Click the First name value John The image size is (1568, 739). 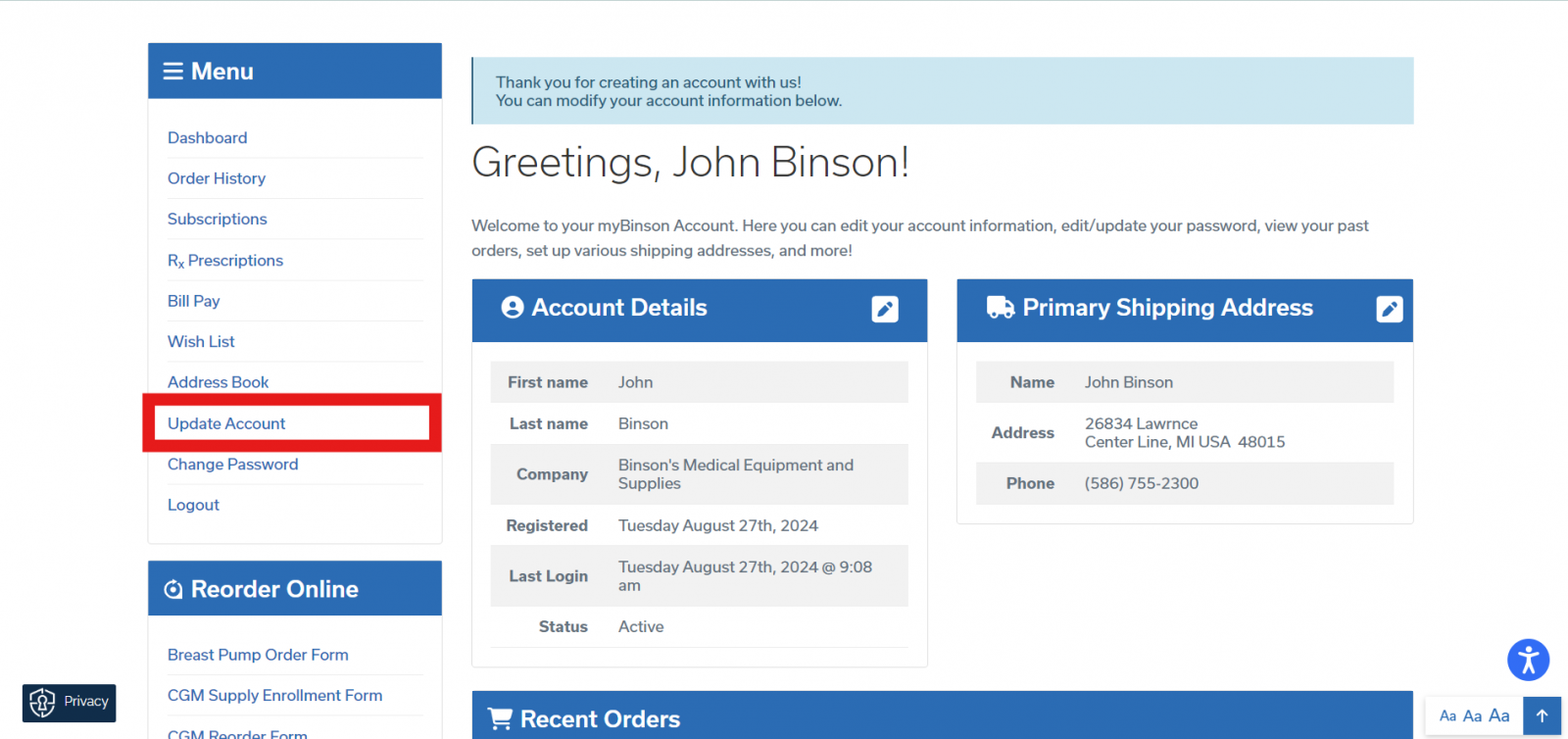[x=635, y=383]
